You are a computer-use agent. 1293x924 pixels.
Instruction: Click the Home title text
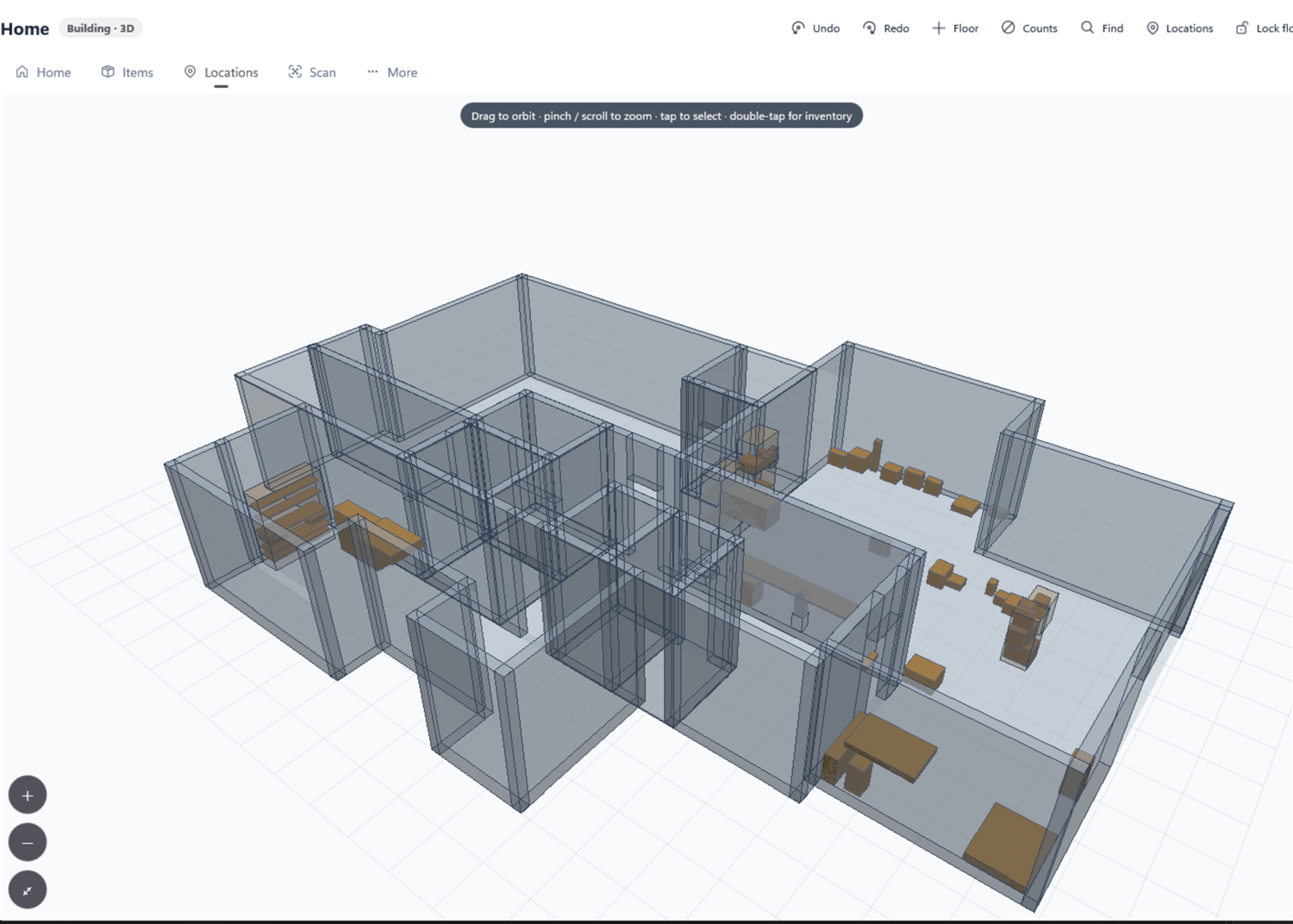(25, 29)
